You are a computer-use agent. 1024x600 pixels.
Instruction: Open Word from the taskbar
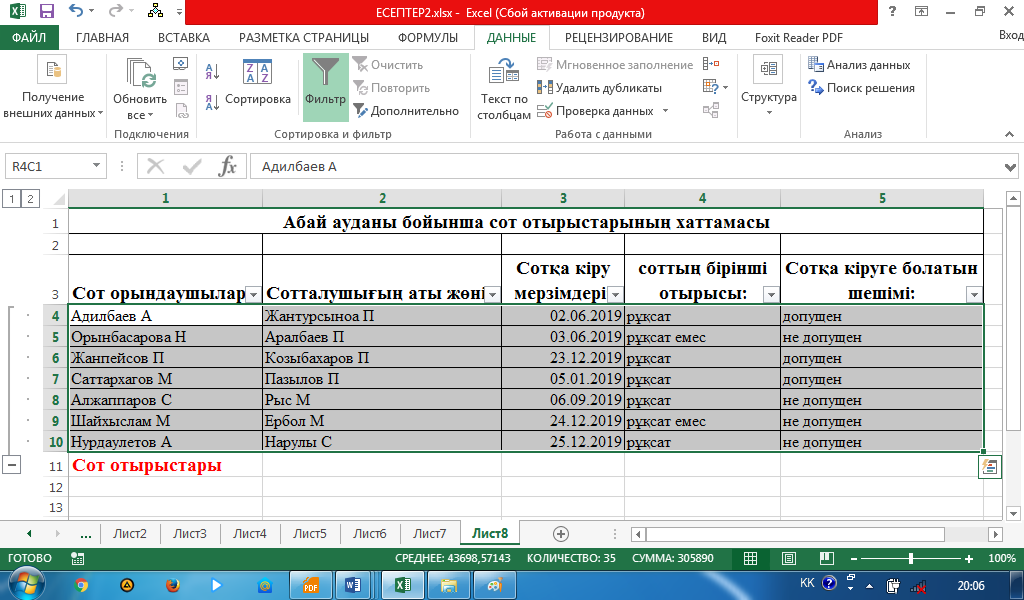[353, 585]
